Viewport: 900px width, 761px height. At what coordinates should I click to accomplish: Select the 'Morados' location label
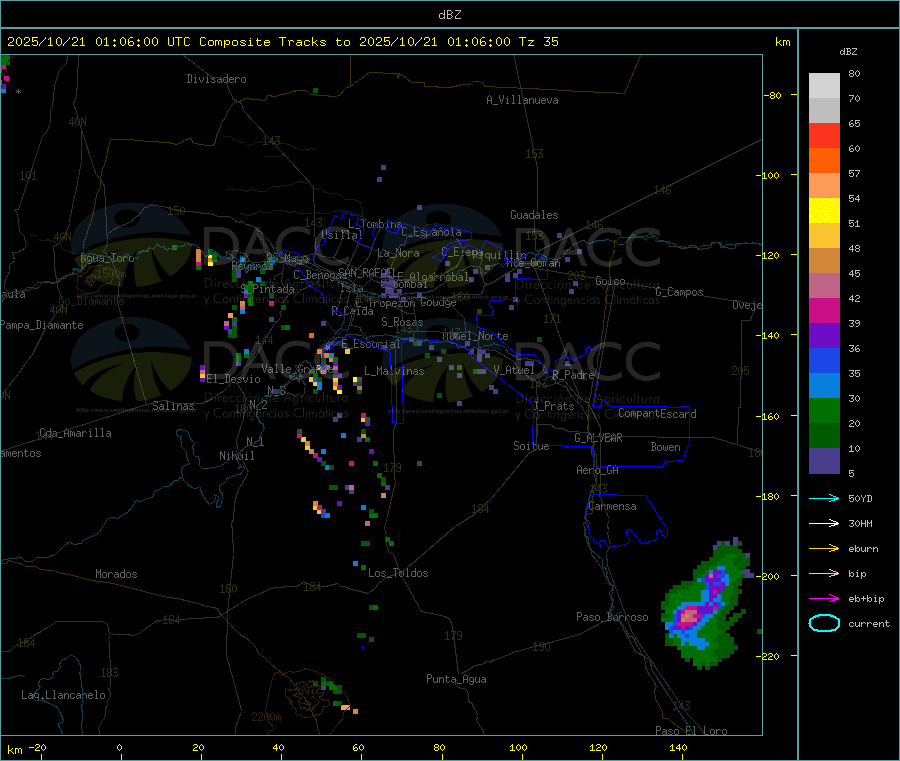click(116, 574)
